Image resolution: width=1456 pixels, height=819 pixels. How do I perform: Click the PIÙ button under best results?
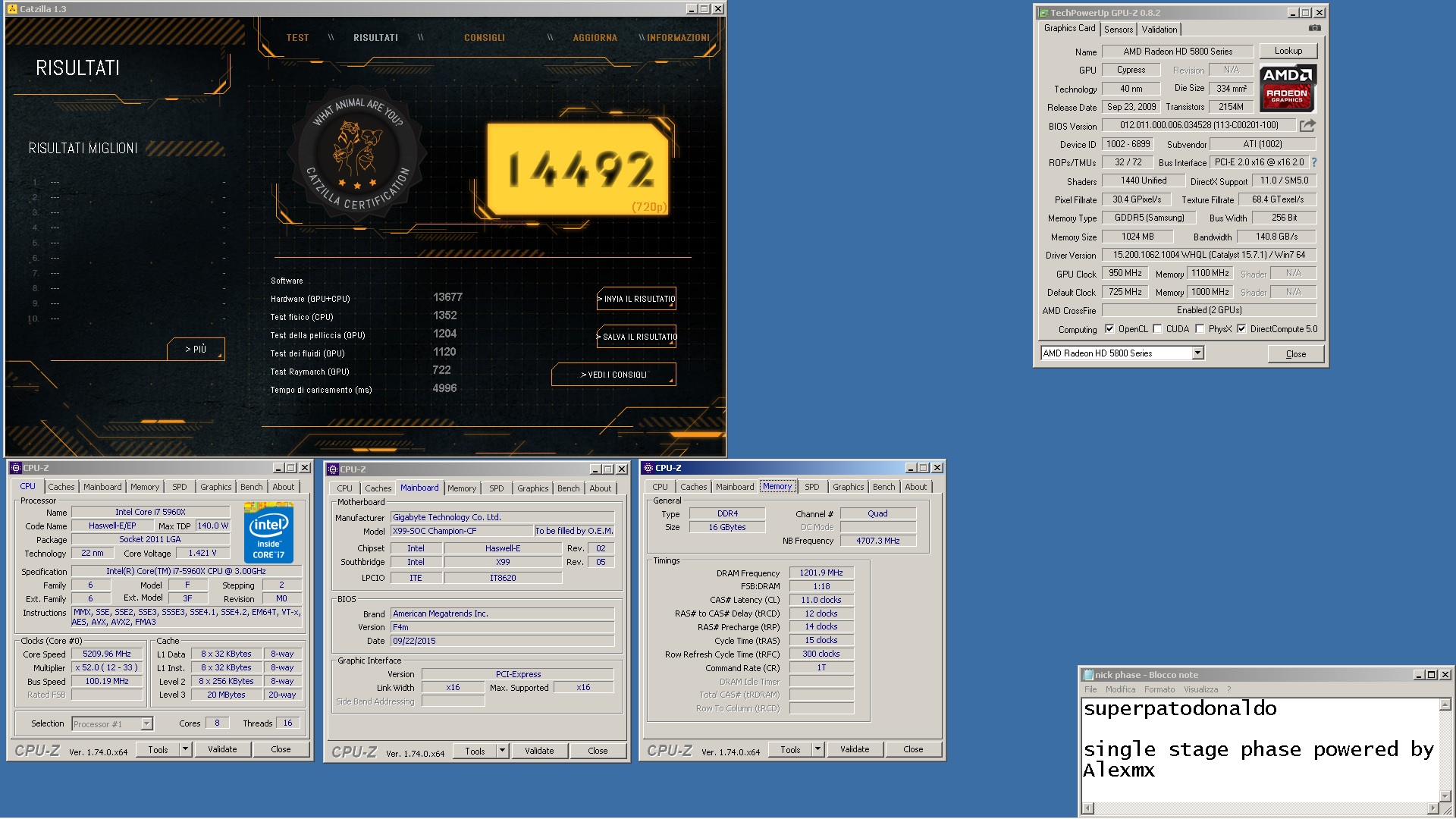[196, 350]
